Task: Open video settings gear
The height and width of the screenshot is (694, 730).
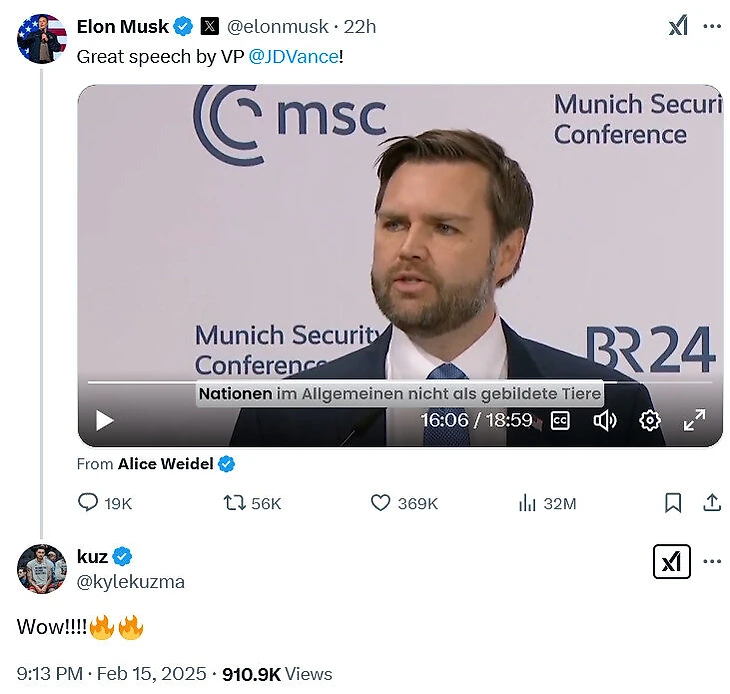Action: [650, 421]
